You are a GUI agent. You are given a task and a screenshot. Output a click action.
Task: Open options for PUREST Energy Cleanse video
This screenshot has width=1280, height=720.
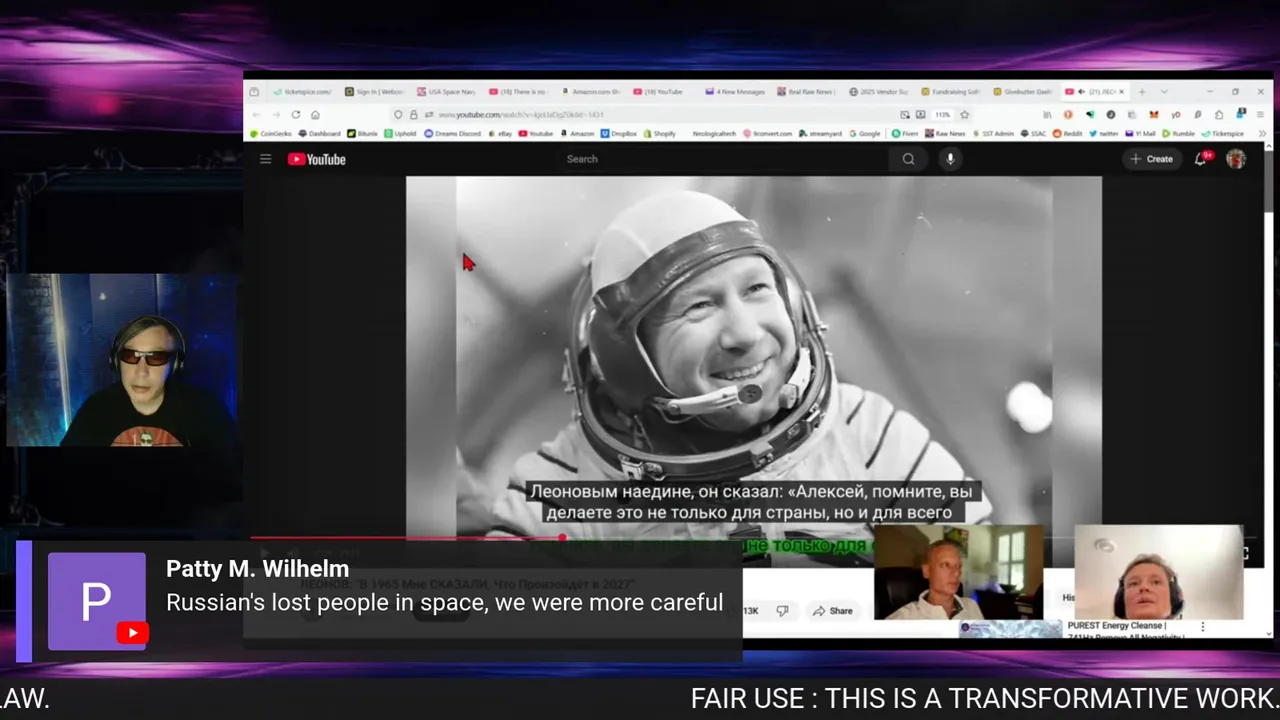click(x=1203, y=627)
